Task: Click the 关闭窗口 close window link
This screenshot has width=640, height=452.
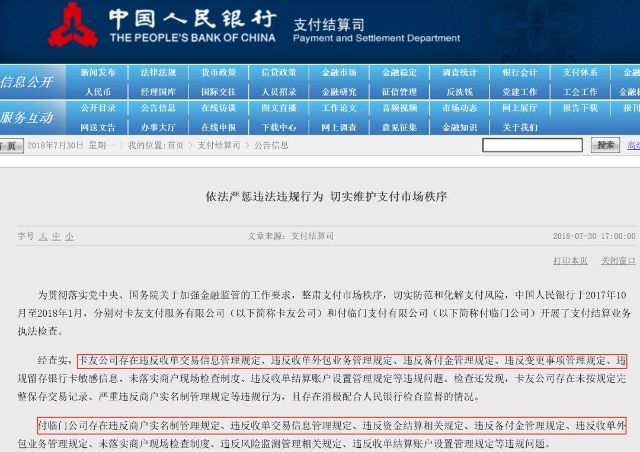Action: pos(618,261)
